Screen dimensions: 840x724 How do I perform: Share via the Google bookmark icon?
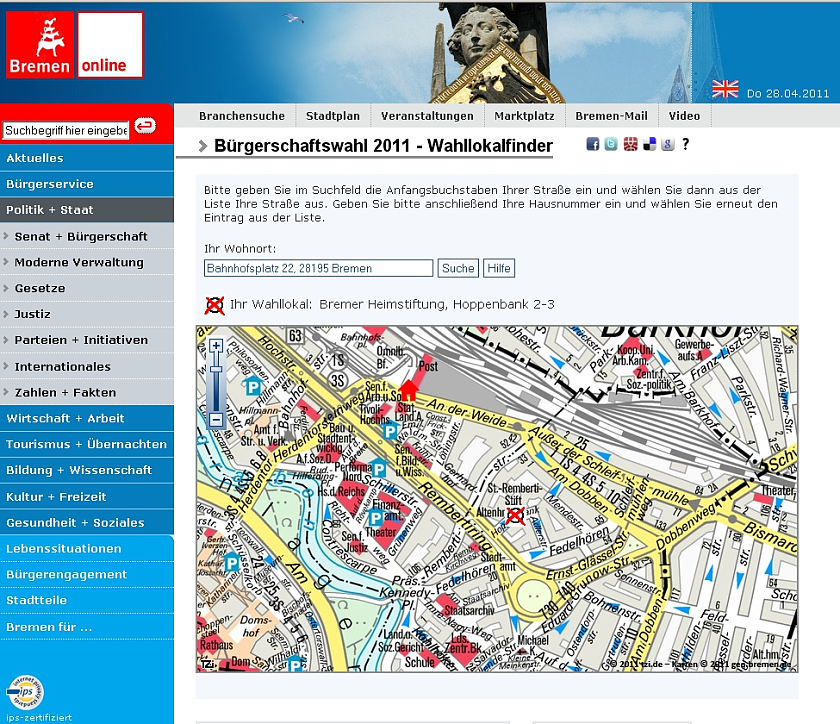666,145
